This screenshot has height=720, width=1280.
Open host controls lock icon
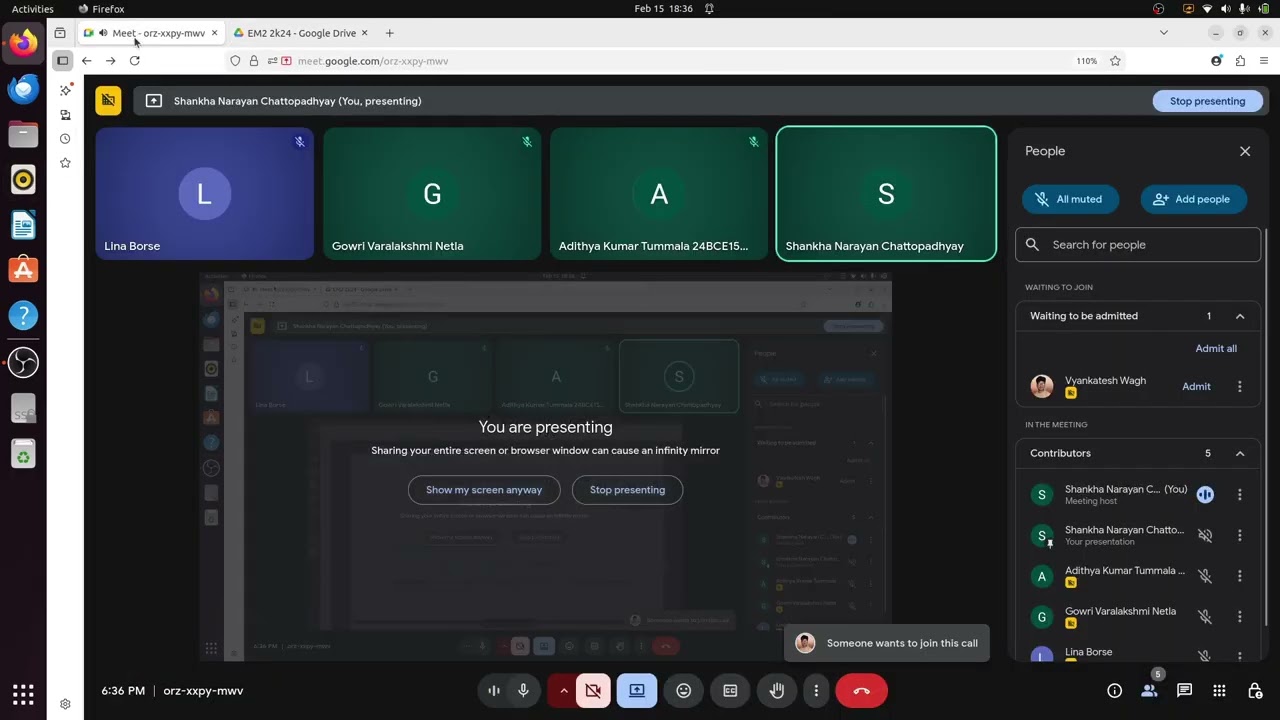(x=1255, y=691)
